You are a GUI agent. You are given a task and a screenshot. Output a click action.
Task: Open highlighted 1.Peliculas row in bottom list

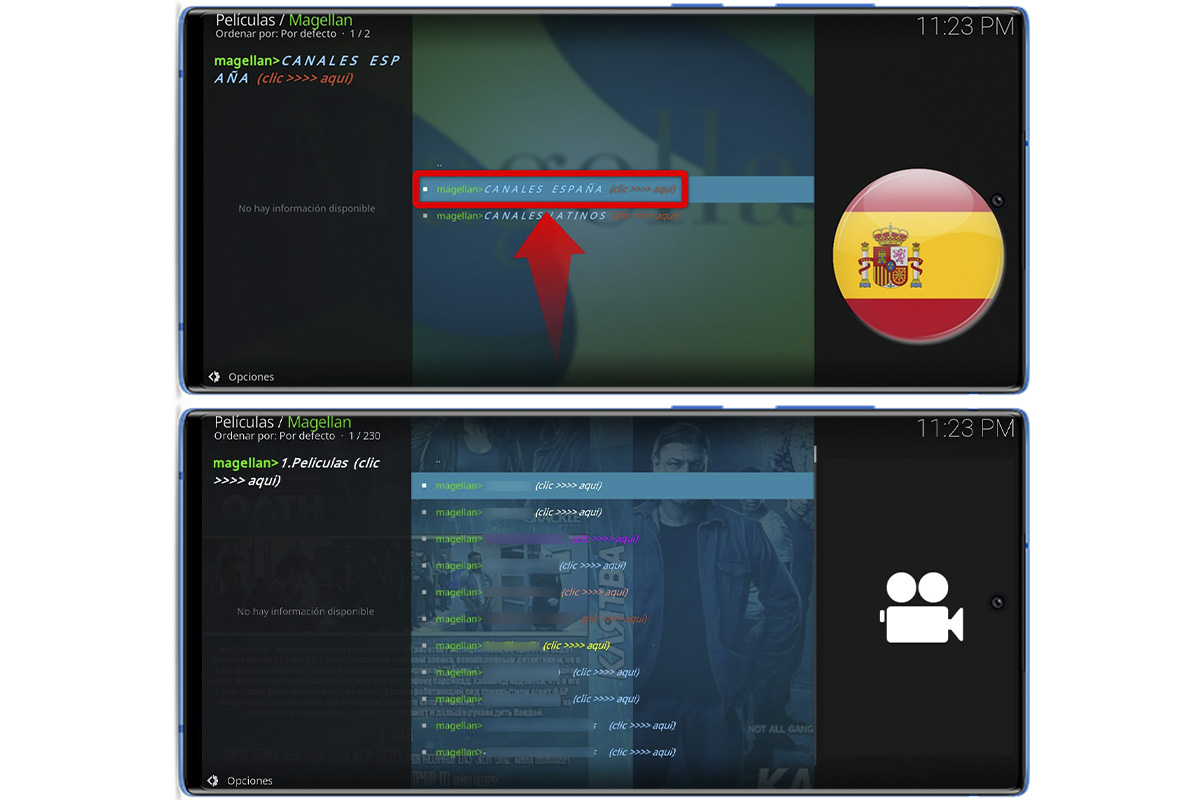click(x=613, y=486)
